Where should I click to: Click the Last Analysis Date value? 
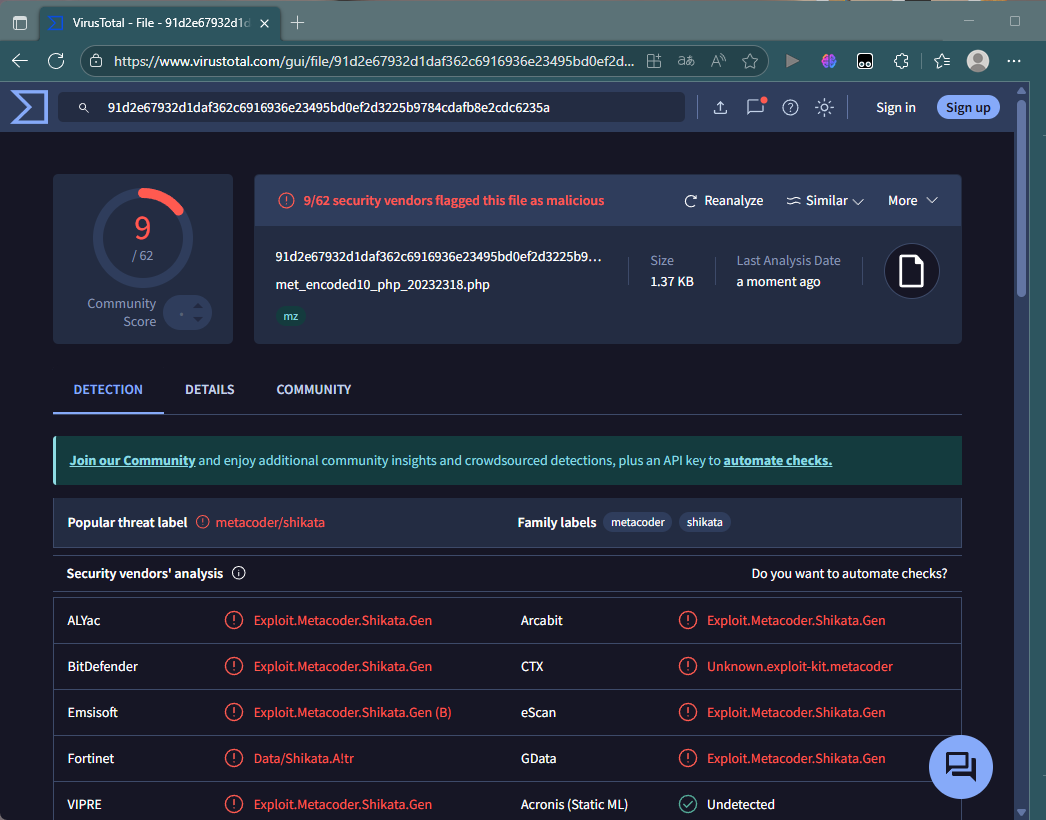[778, 282]
